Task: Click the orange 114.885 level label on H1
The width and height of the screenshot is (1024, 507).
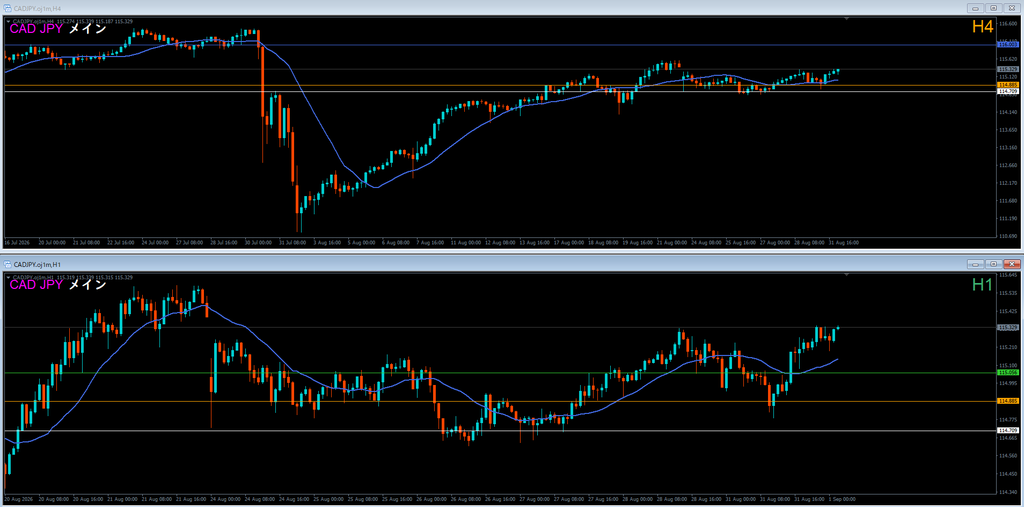Action: [x=1008, y=401]
